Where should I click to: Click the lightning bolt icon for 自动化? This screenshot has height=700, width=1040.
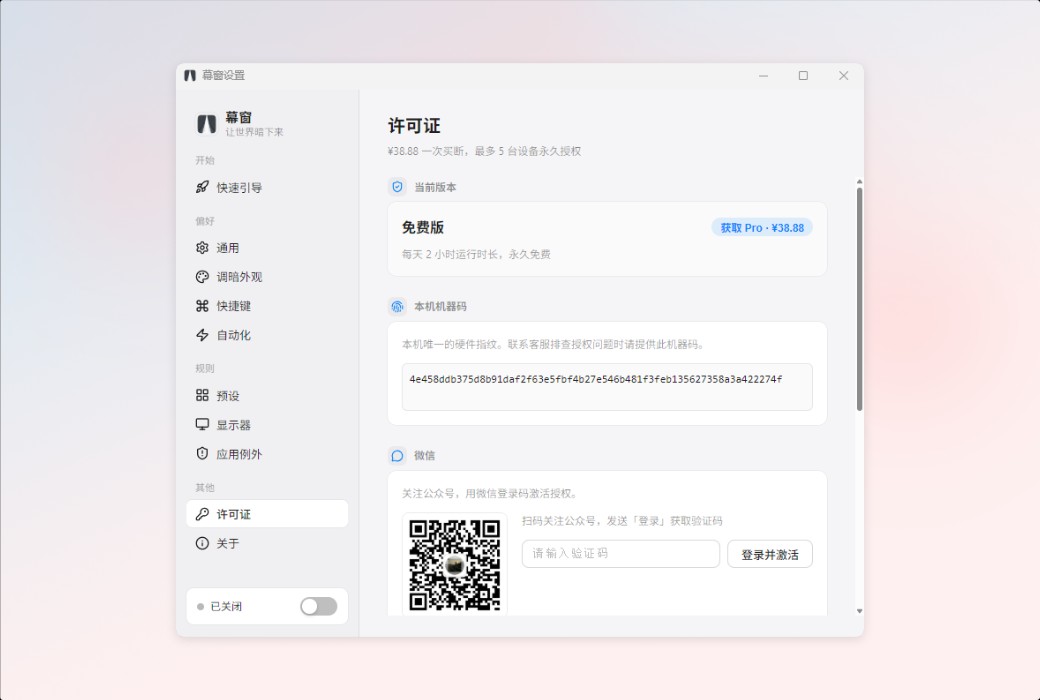click(202, 335)
